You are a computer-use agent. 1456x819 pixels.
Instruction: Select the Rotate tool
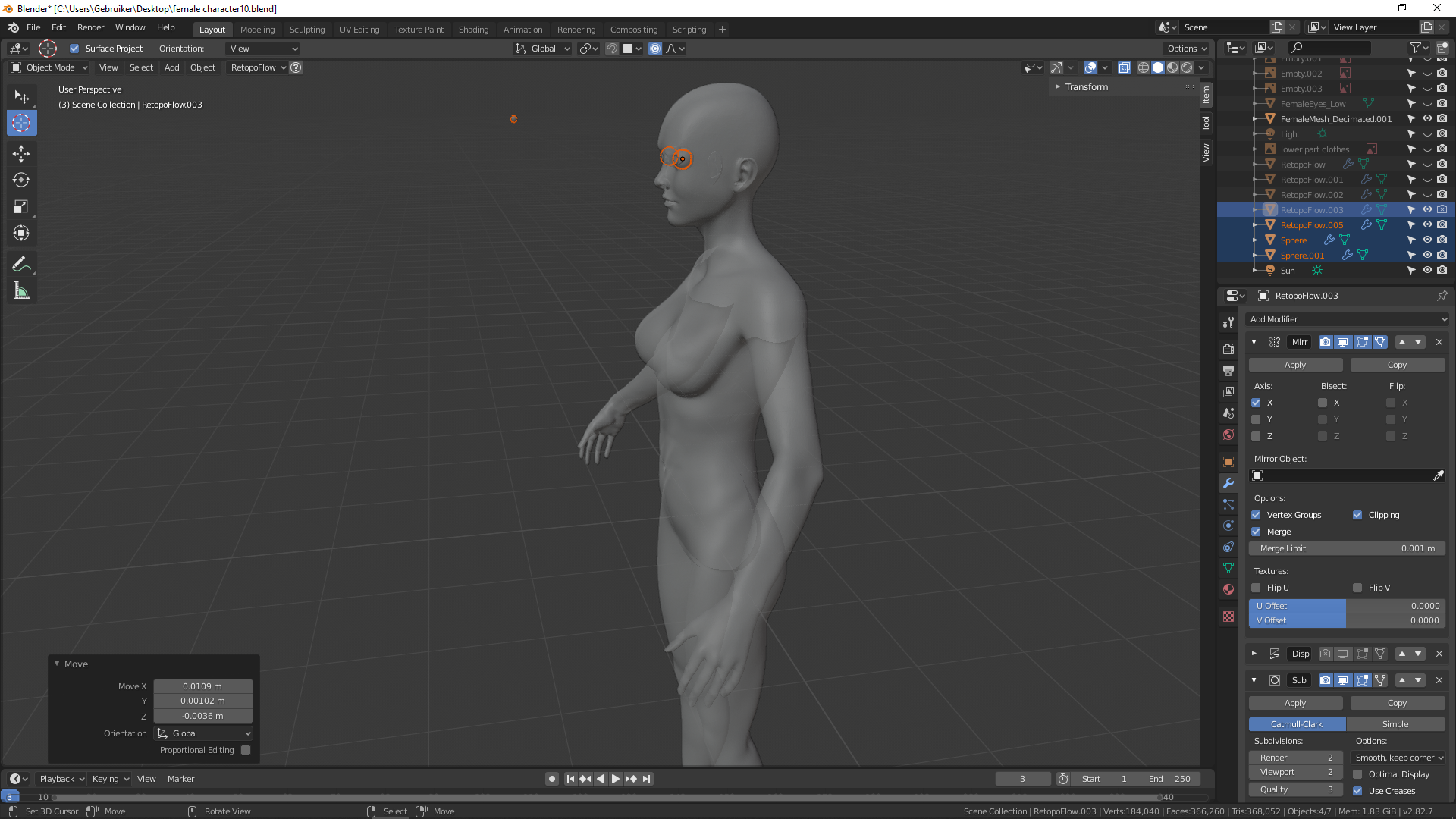tap(21, 180)
